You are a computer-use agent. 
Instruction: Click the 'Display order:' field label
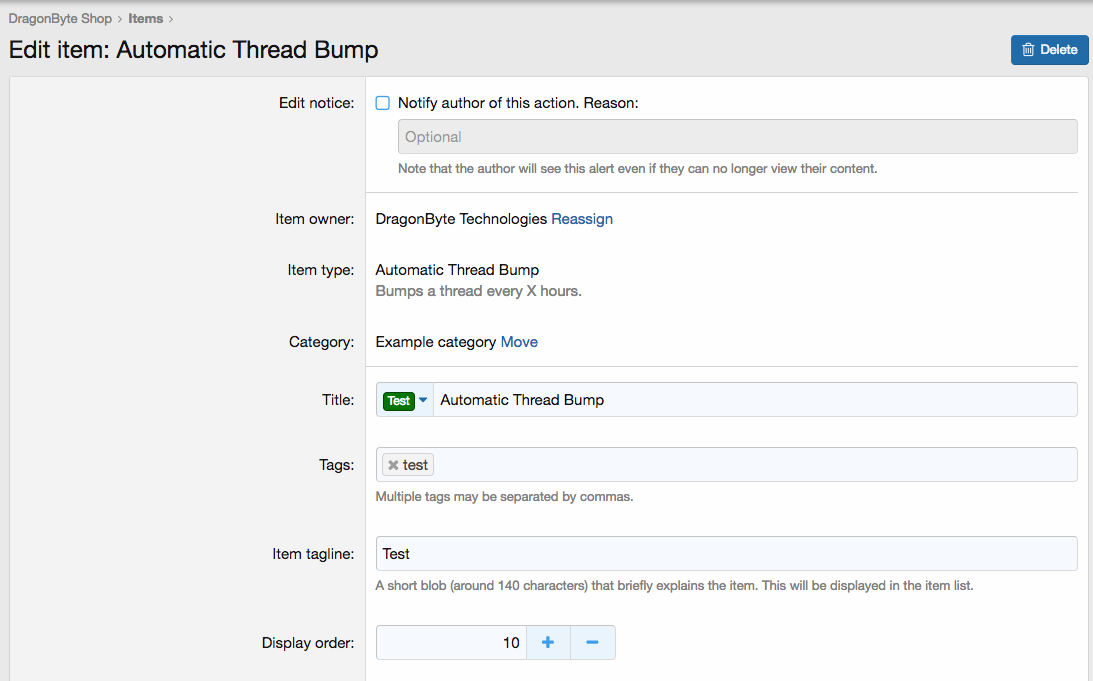click(308, 643)
